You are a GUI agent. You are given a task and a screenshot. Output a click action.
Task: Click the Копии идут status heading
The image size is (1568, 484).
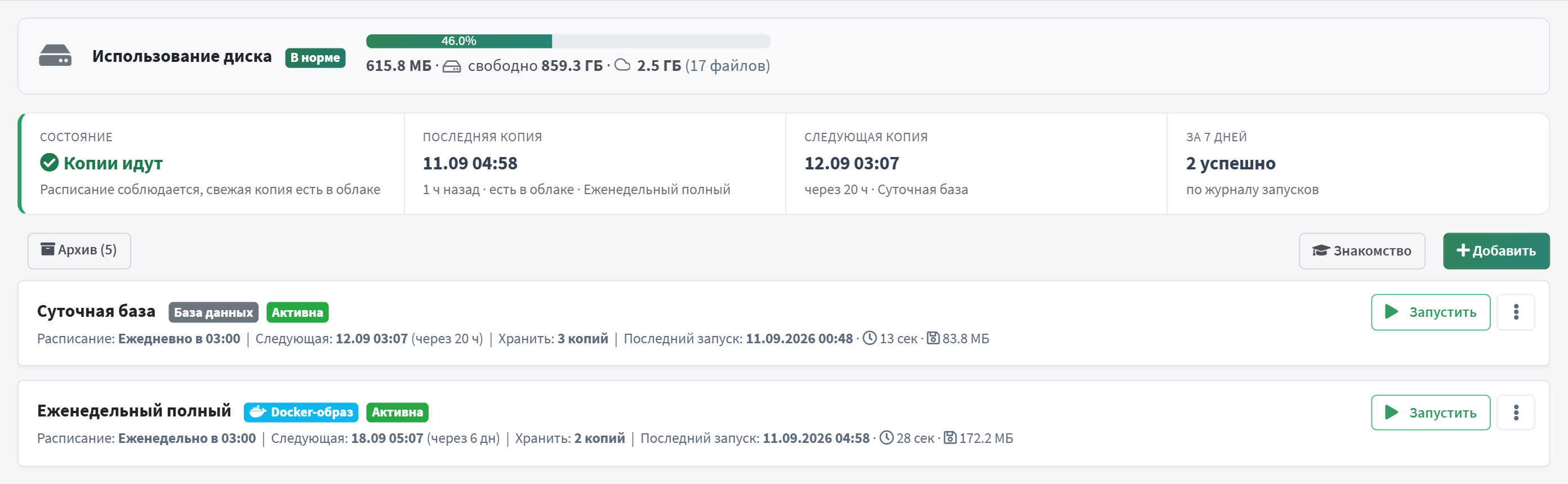pyautogui.click(x=113, y=164)
